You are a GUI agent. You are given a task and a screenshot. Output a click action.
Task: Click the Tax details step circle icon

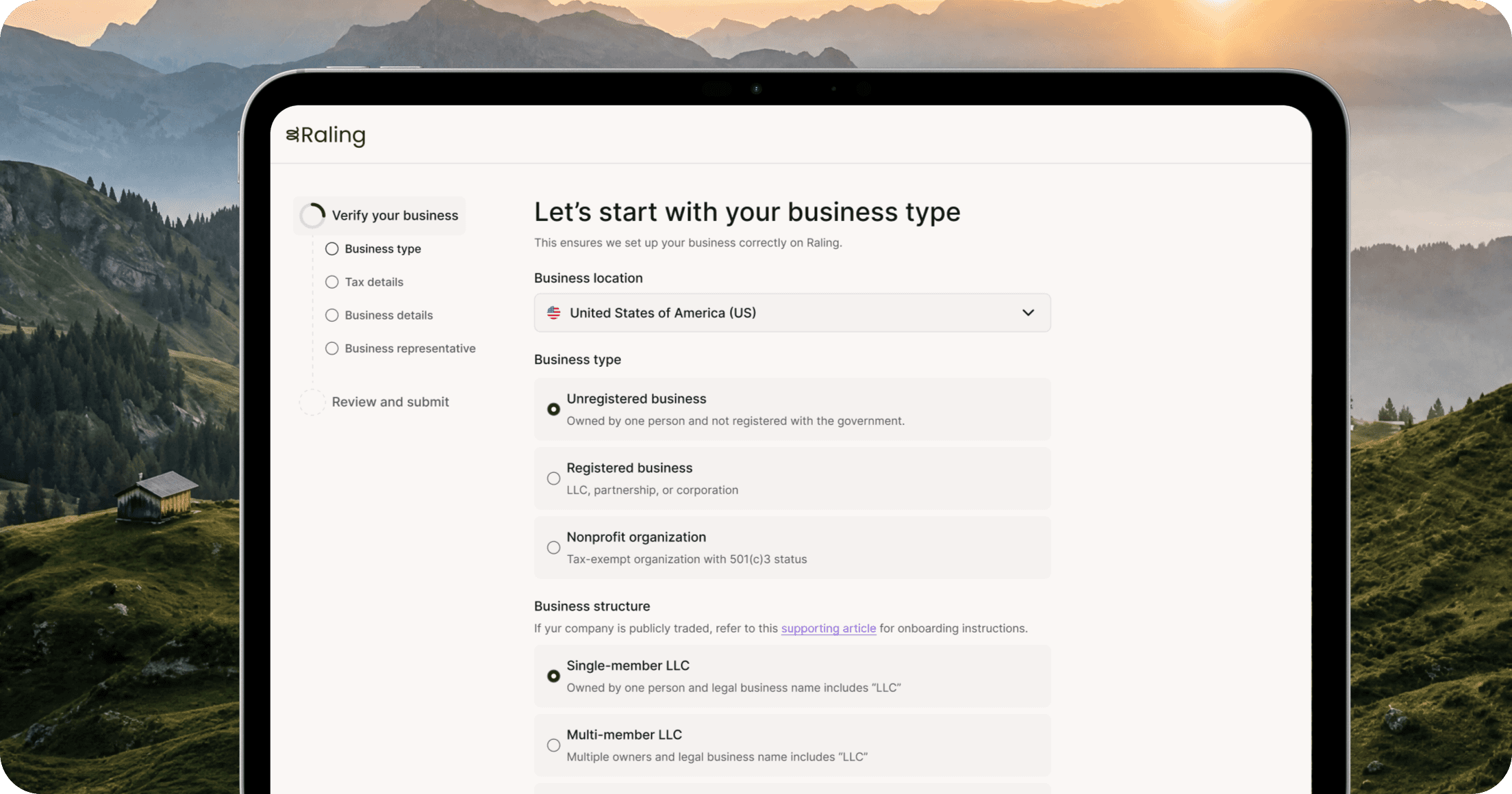[332, 282]
